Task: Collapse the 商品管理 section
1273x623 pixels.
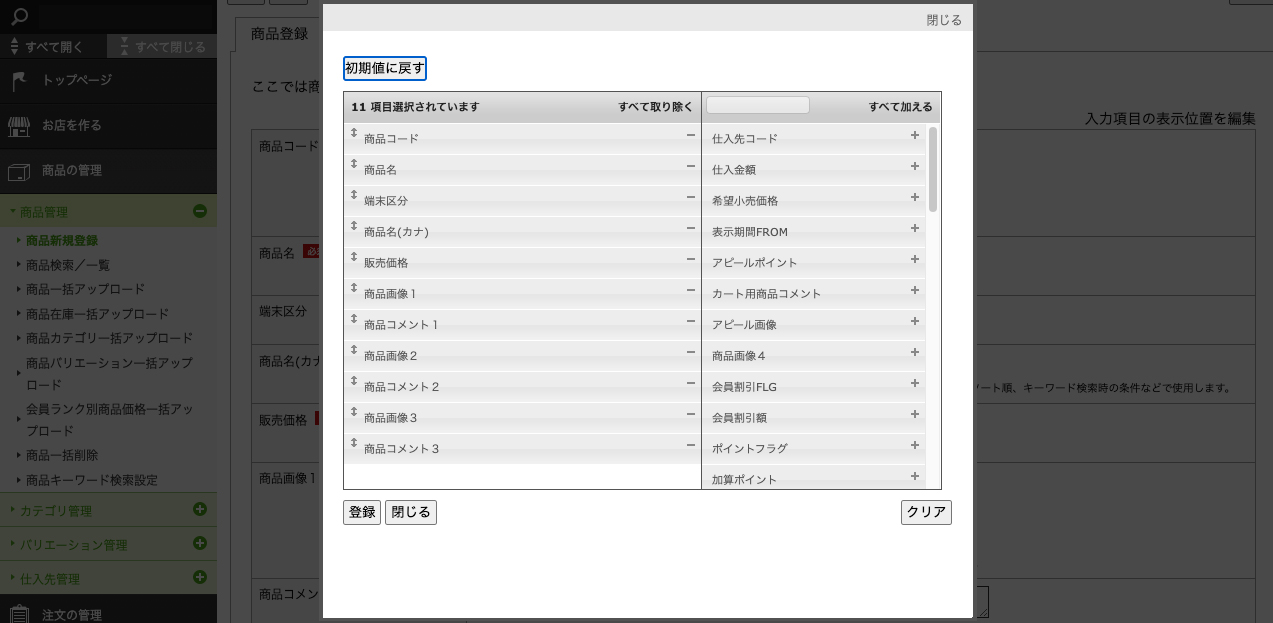Action: 199,211
